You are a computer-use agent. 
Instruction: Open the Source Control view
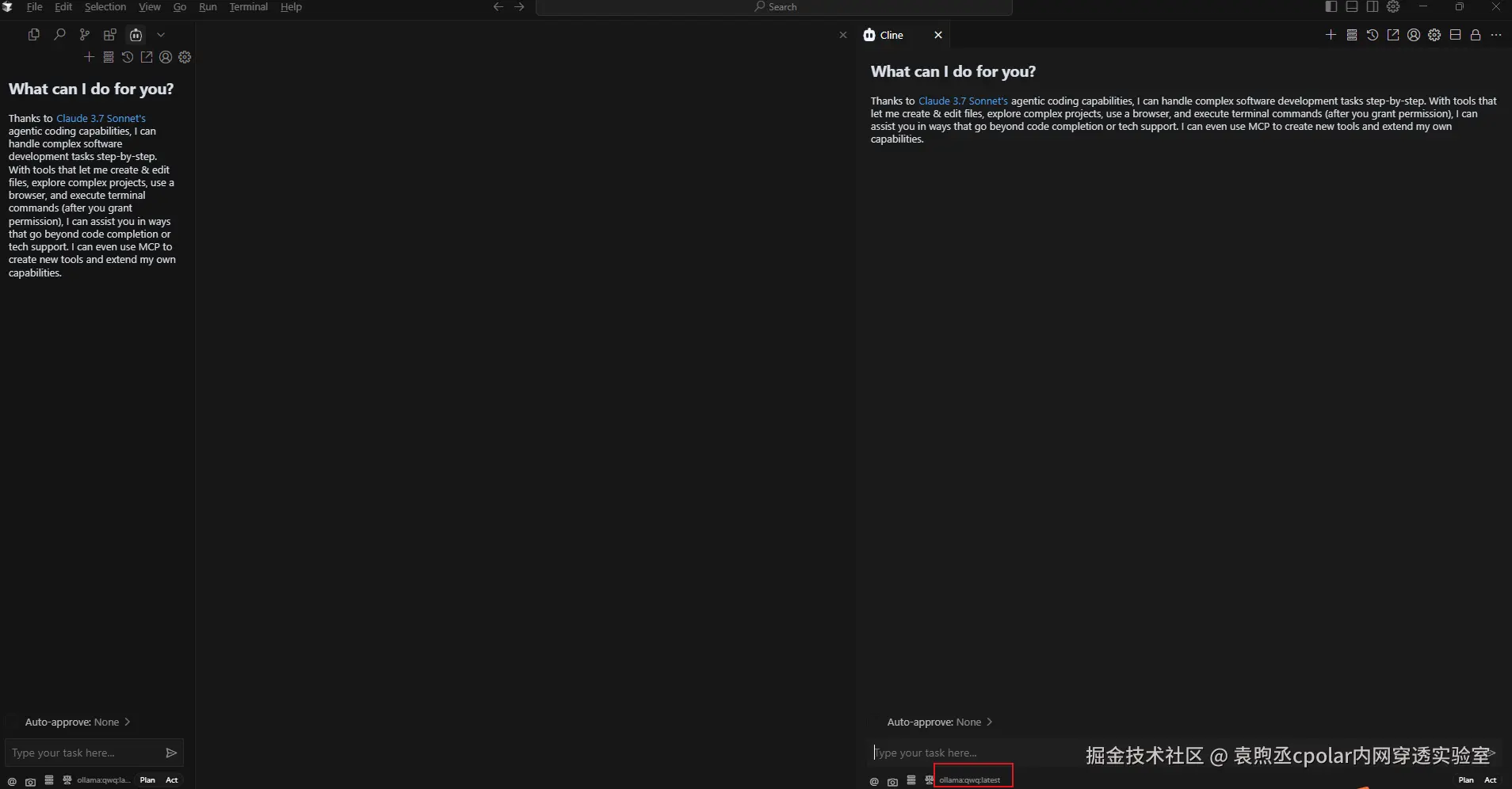click(85, 35)
